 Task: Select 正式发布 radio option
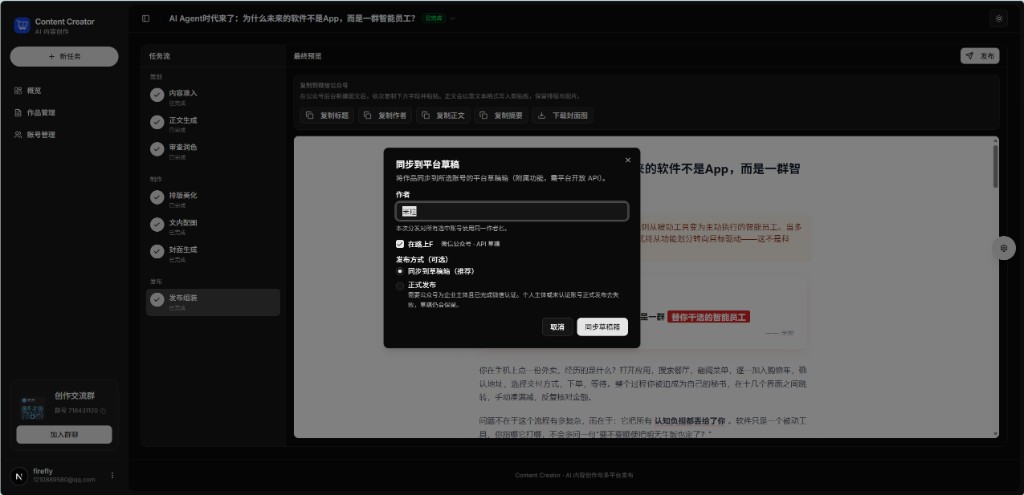click(400, 285)
